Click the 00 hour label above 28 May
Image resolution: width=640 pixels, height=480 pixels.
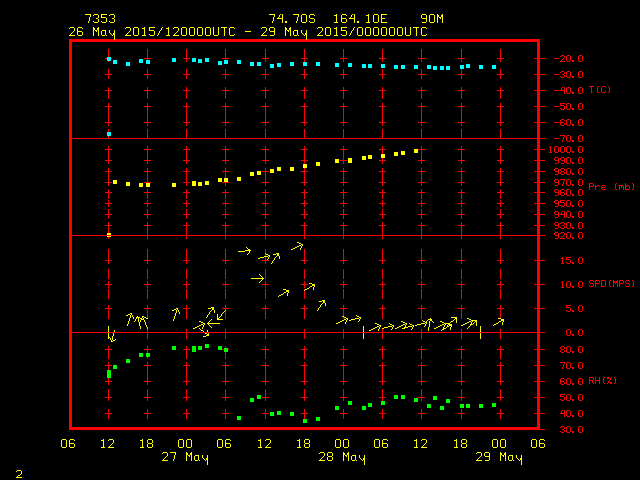pyautogui.click(x=342, y=444)
